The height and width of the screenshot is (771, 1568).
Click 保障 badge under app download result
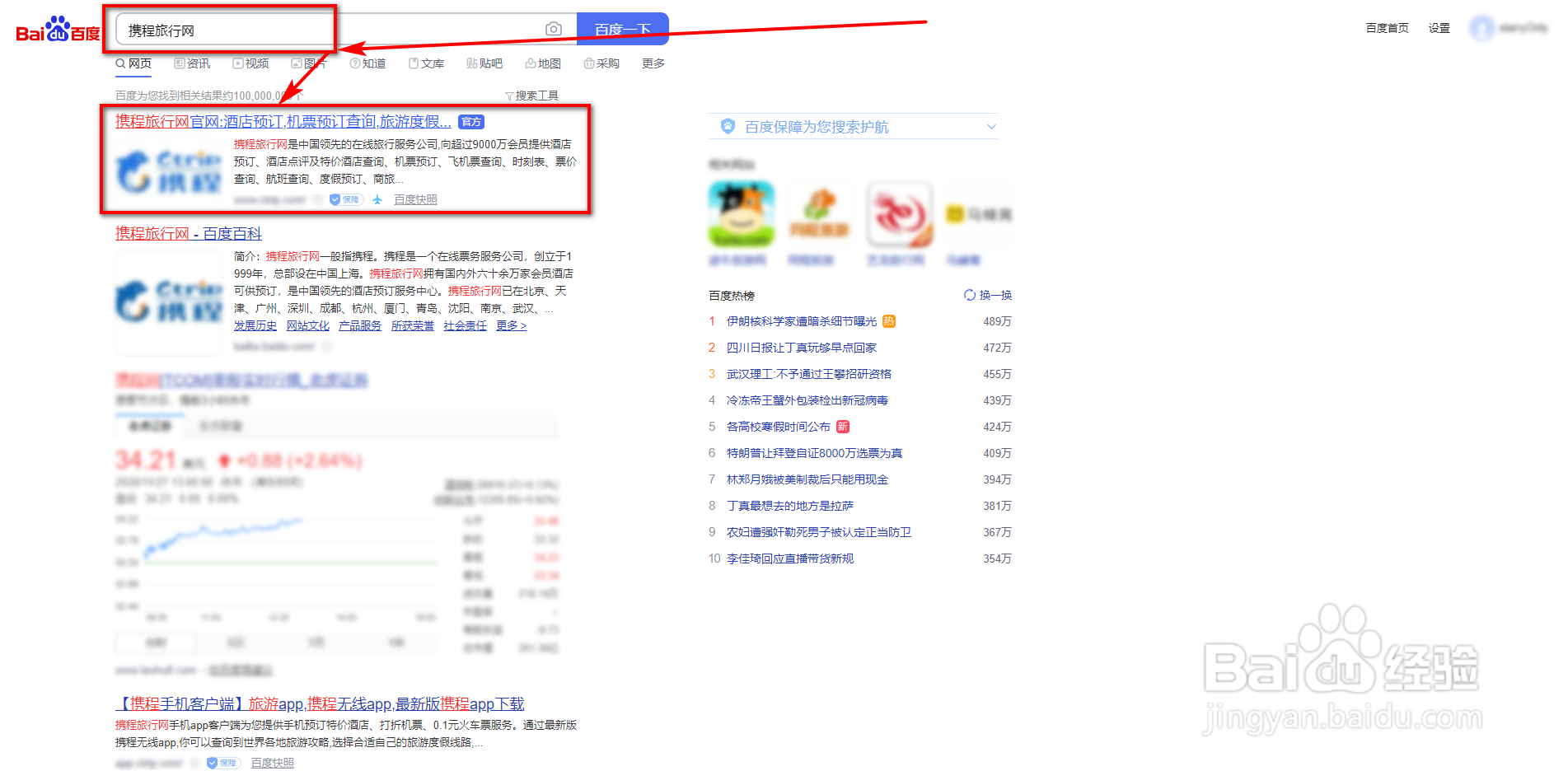tap(223, 763)
